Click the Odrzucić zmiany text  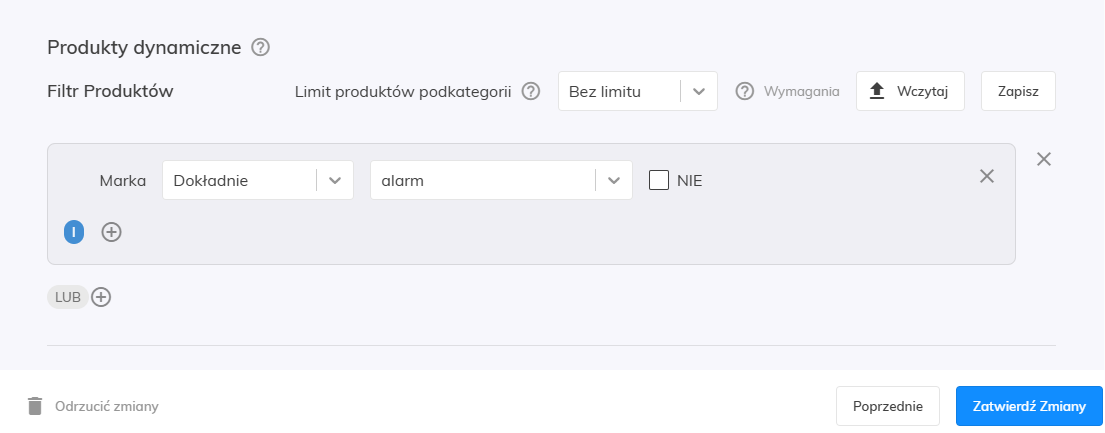coord(107,406)
